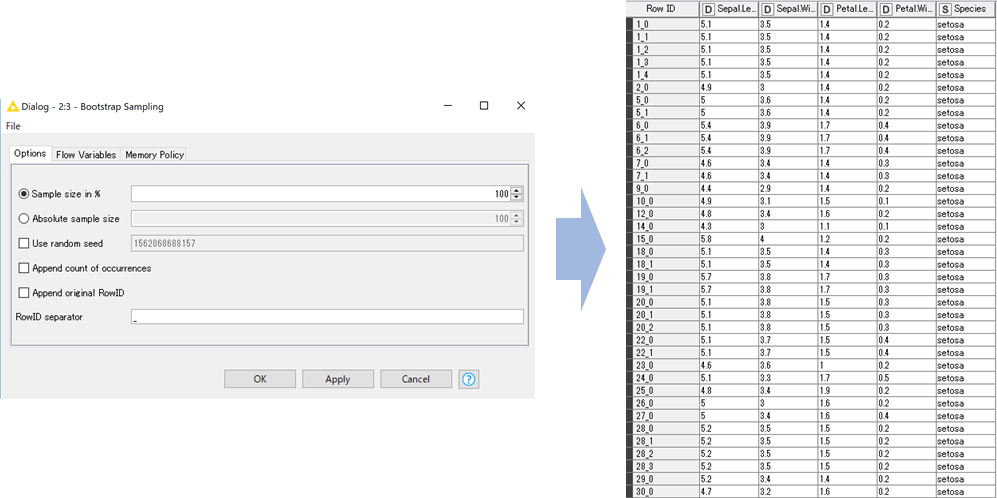
Task: Click the Cancel button
Action: (x=416, y=379)
